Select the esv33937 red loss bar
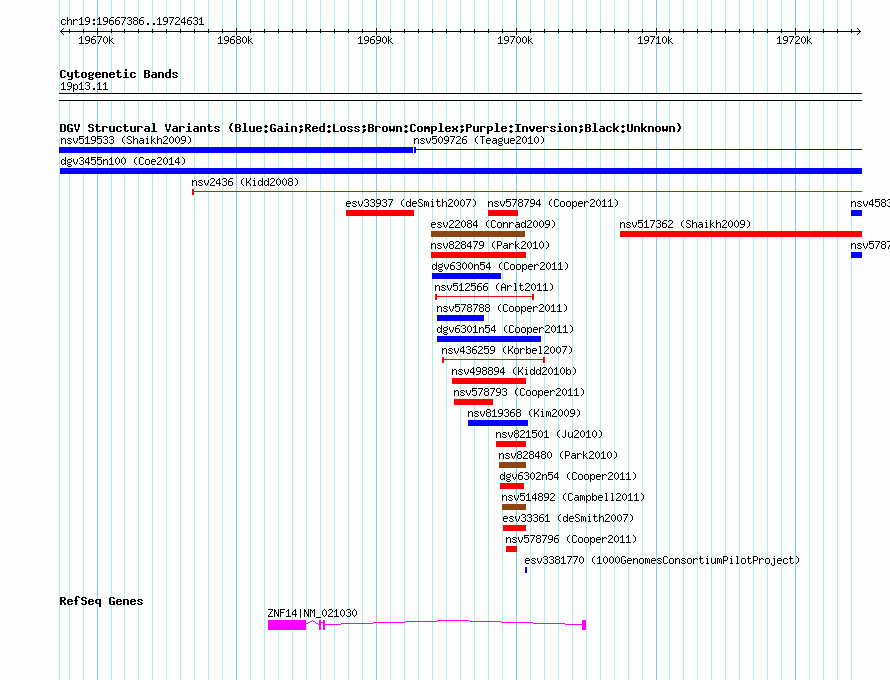 (x=380, y=213)
